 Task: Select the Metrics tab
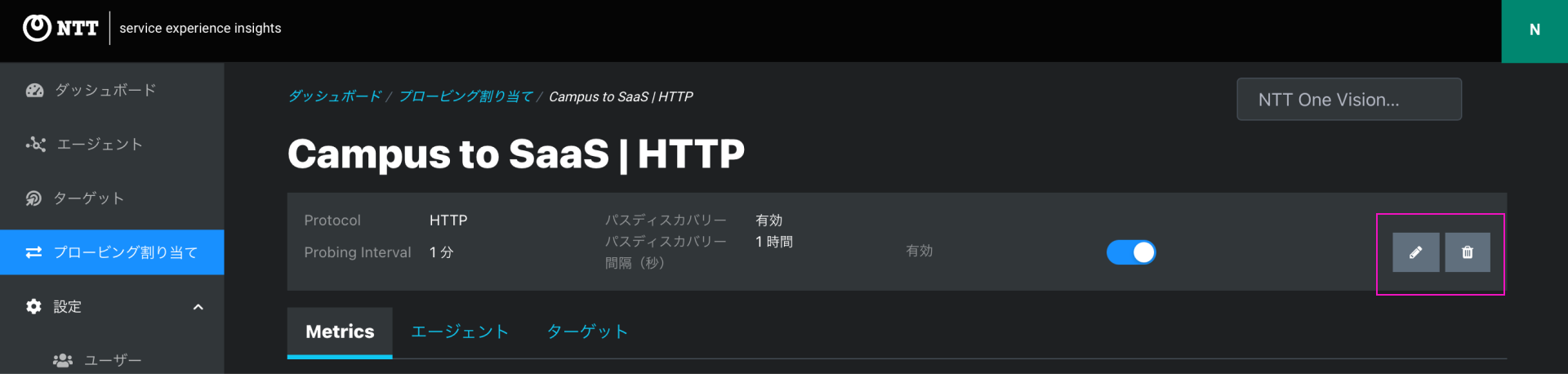point(340,332)
